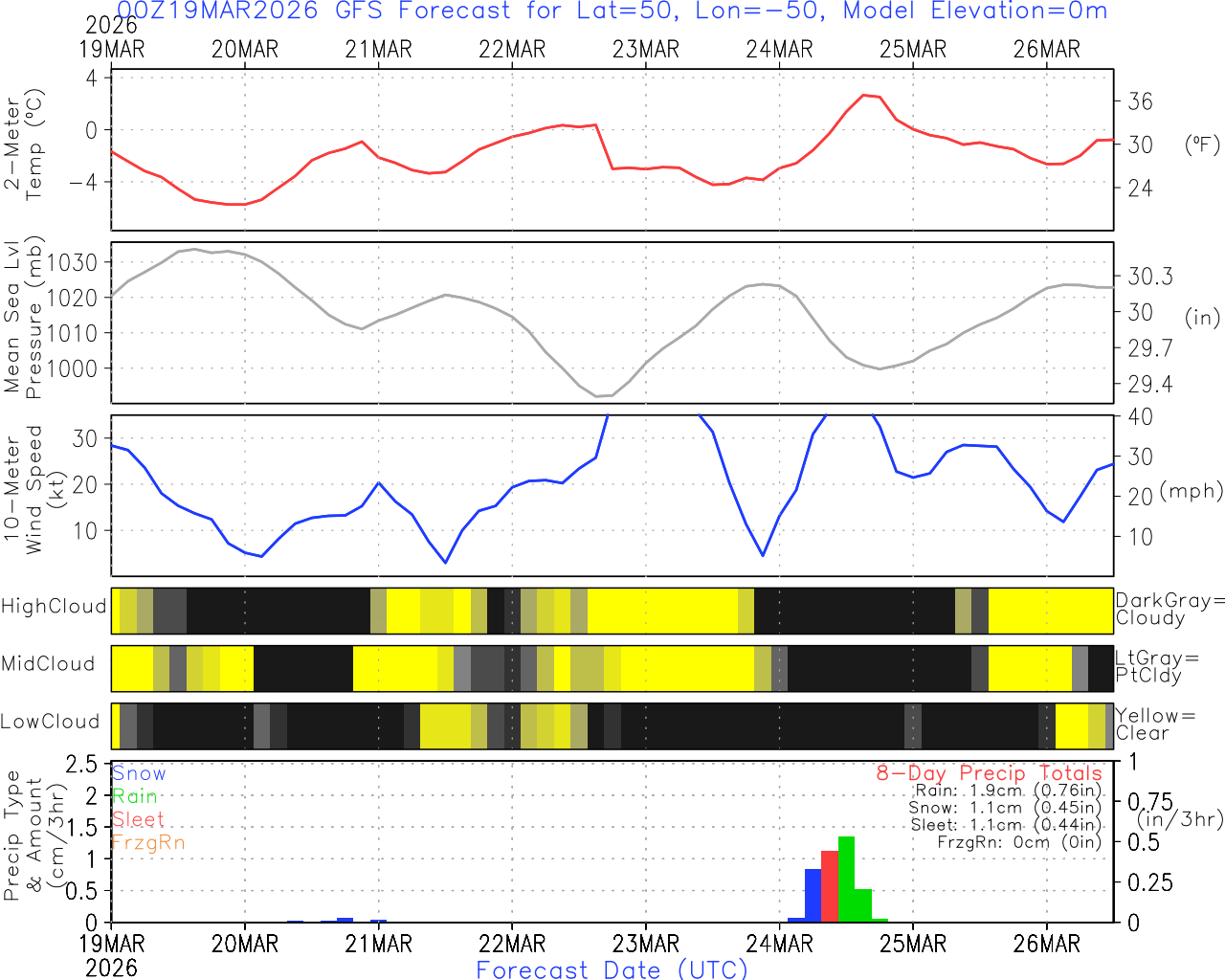Click the 25MAR date on bottom axis
The image size is (1225, 980).
click(913, 944)
